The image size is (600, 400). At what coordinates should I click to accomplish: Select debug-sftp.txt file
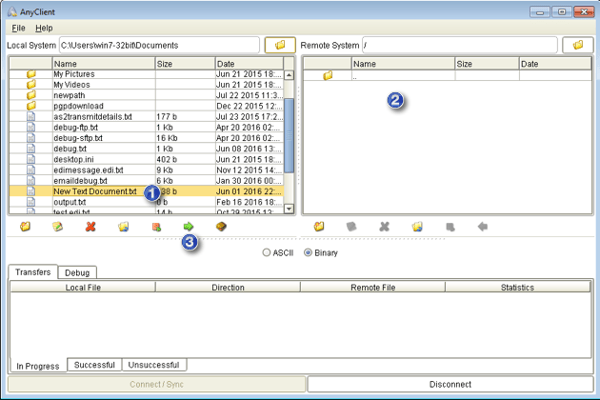click(78, 138)
